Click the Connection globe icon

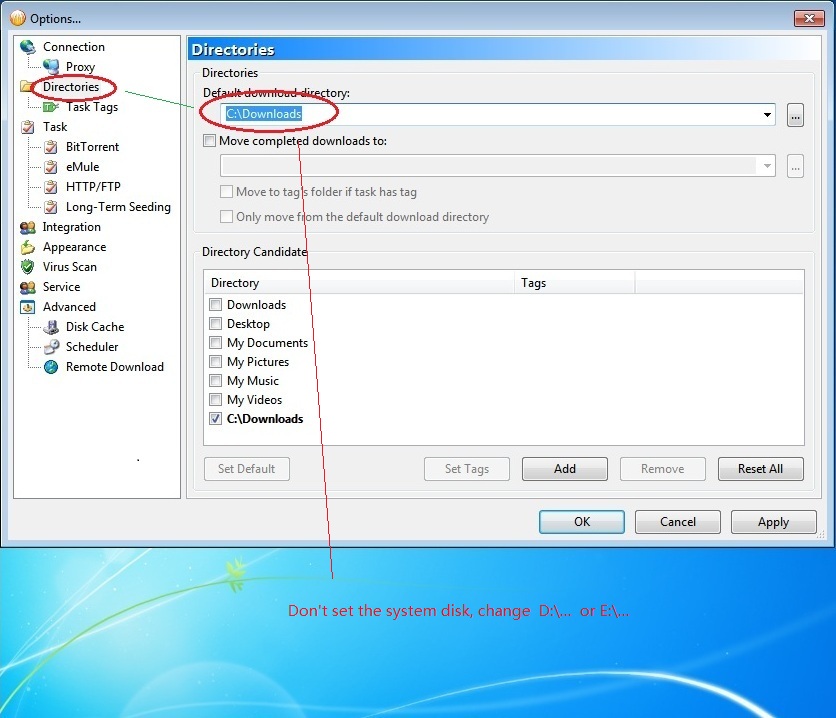[x=28, y=47]
